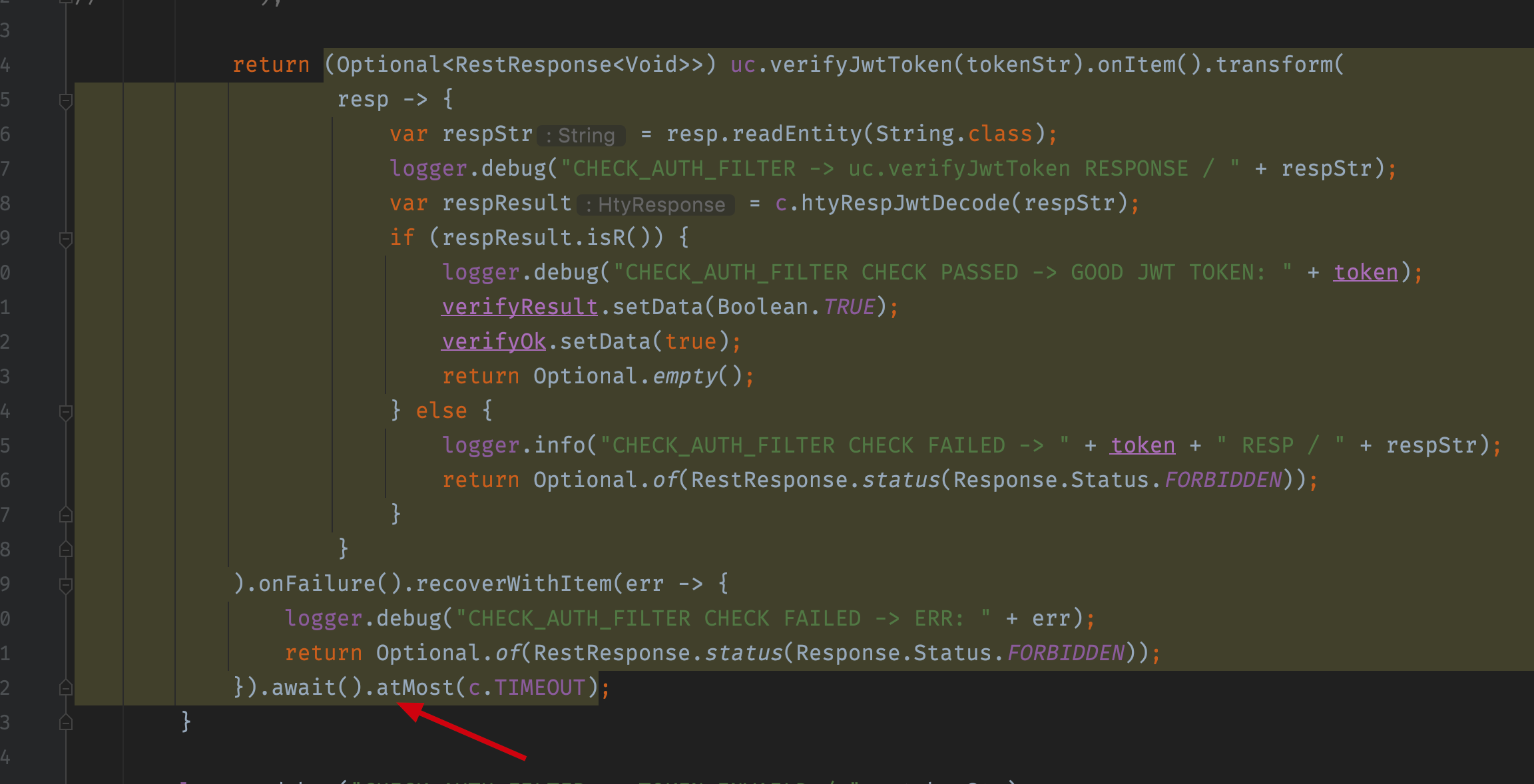Click 'readEntity' method on the respStr line
The height and width of the screenshot is (784, 1534).
click(x=796, y=134)
